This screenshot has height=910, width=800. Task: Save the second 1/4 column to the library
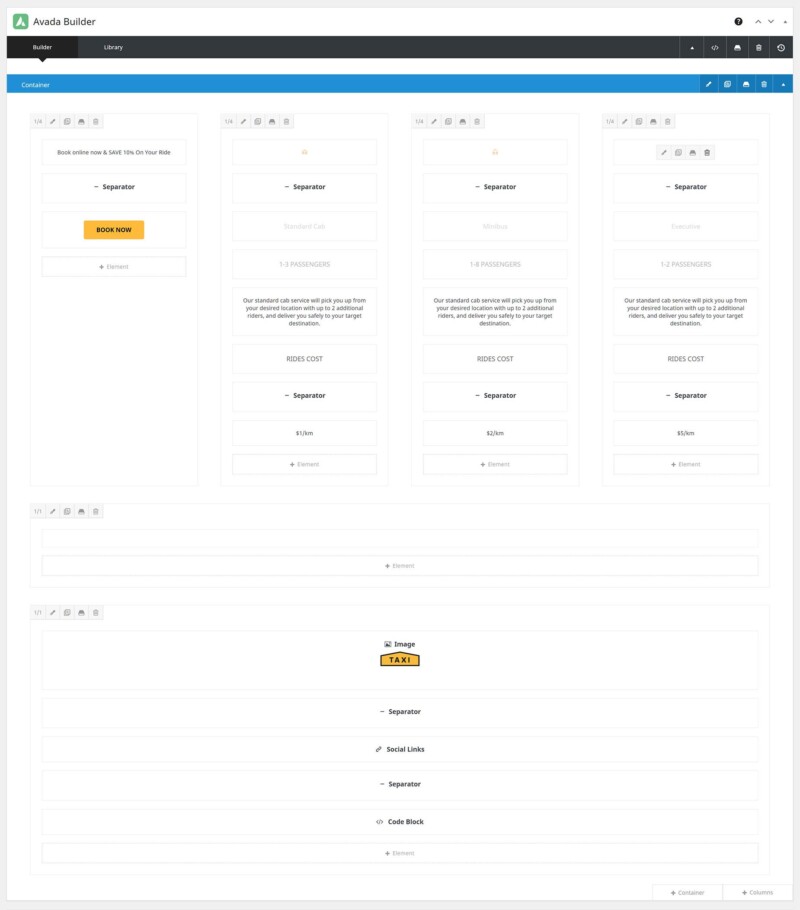click(x=270, y=121)
